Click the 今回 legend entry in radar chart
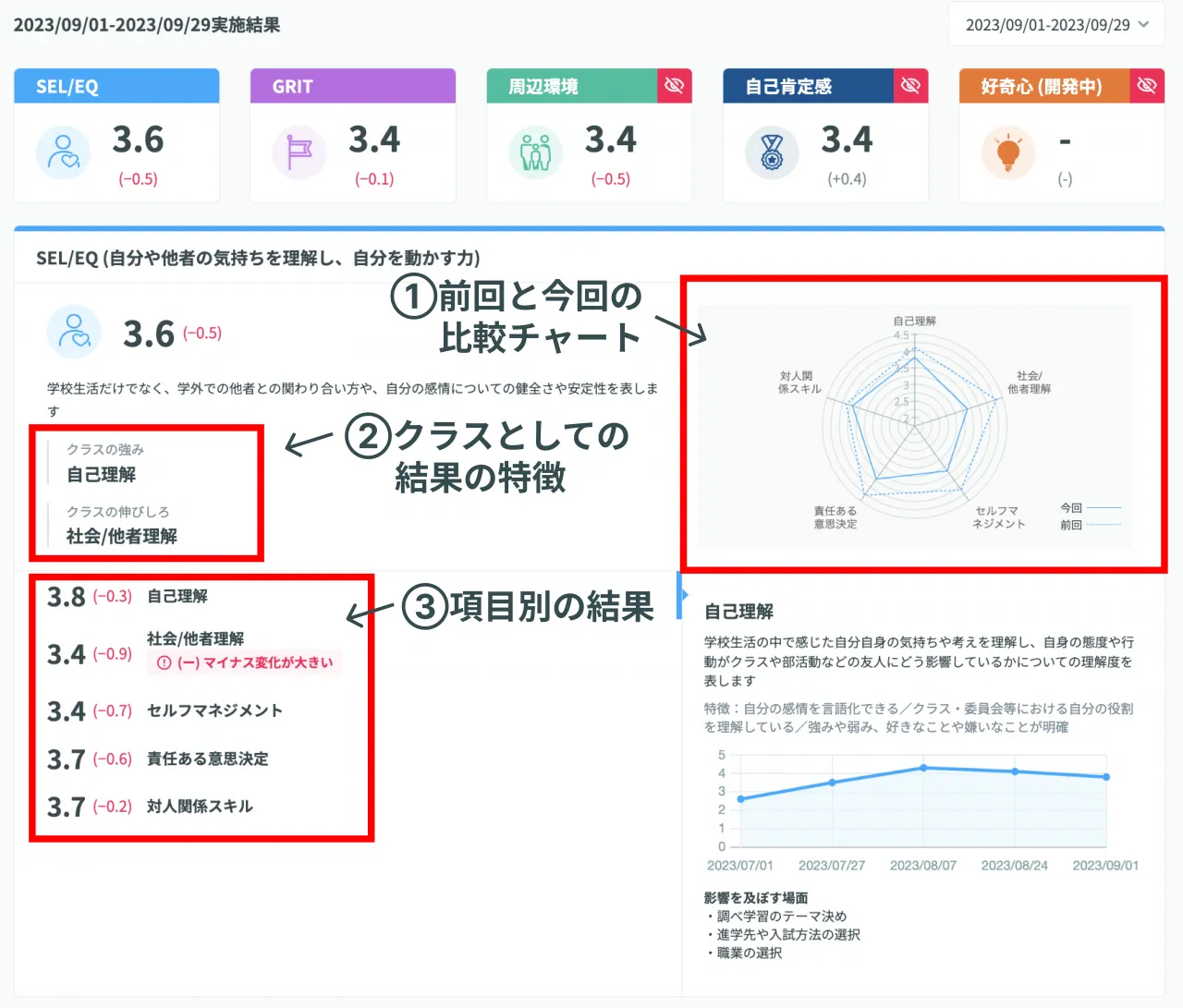1183x1008 pixels. (1091, 508)
